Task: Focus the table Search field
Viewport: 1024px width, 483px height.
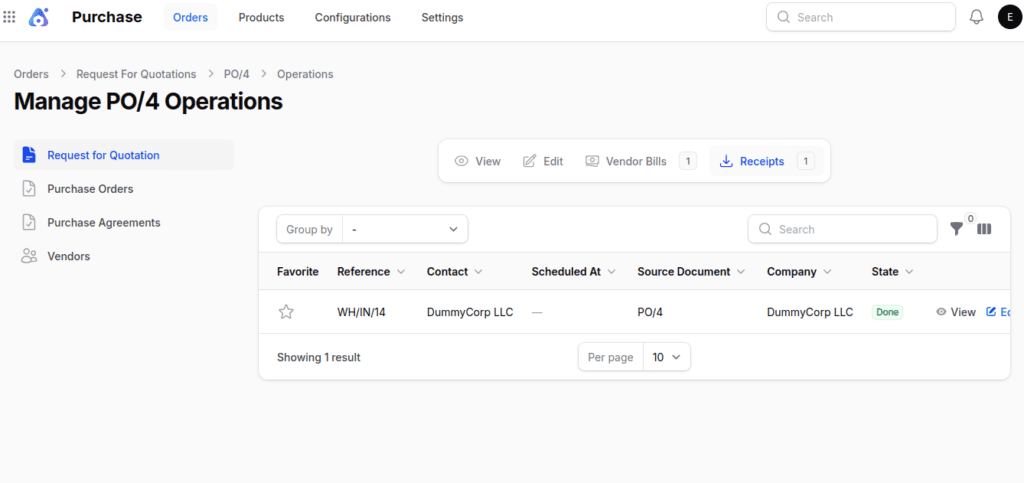Action: 842,229
